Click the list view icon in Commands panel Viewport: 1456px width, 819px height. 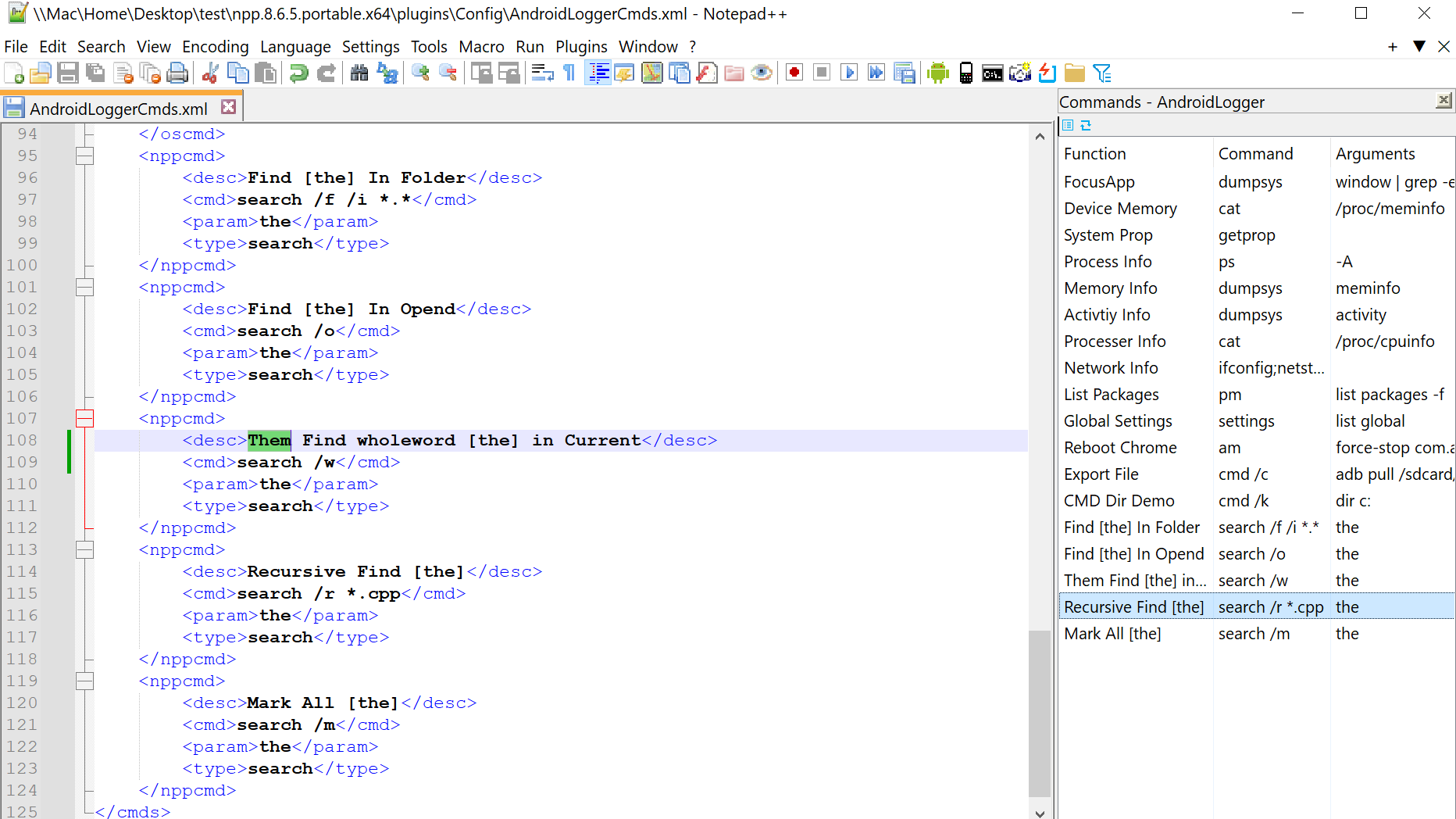coord(1068,125)
